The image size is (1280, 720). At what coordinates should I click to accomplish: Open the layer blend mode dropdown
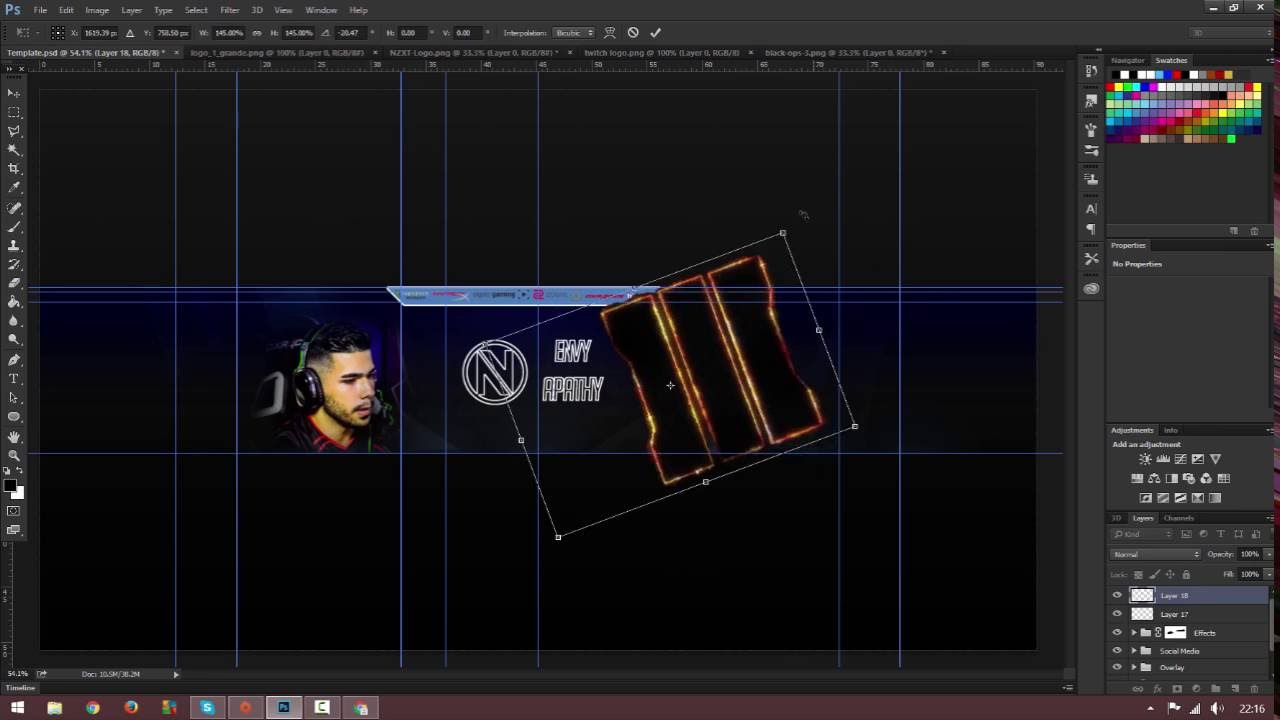1156,554
